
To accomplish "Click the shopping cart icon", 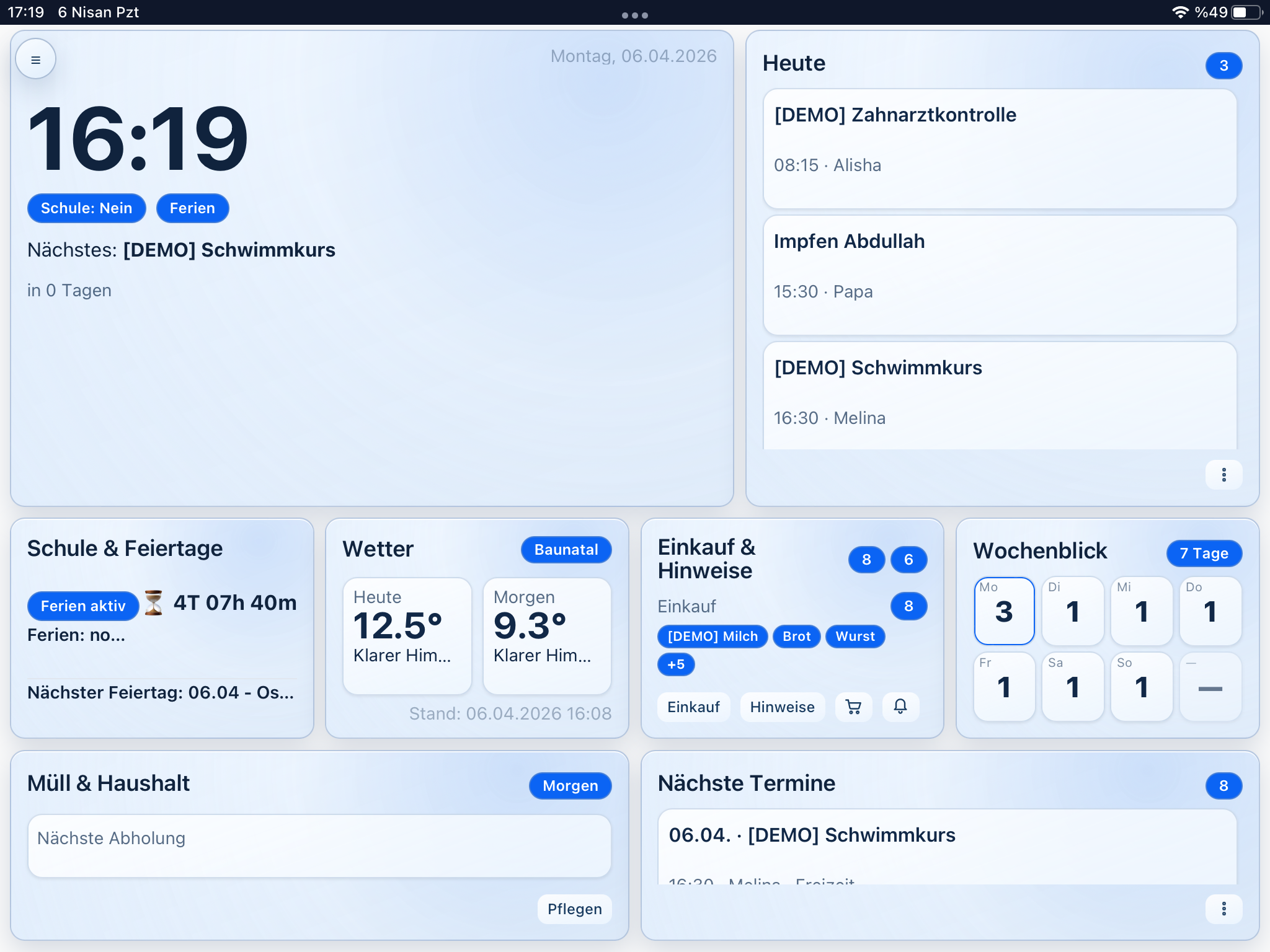I will (853, 707).
